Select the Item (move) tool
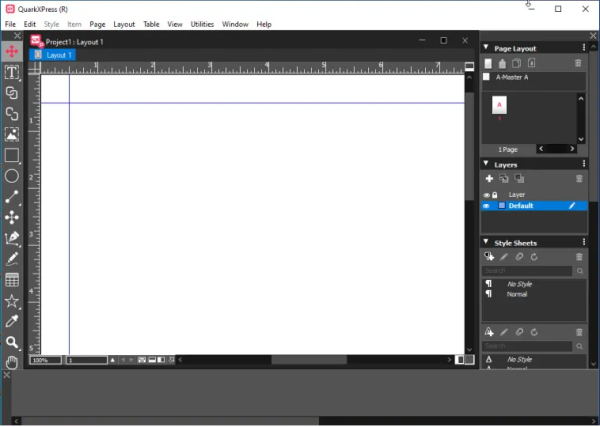This screenshot has height=427, width=600. [12, 51]
